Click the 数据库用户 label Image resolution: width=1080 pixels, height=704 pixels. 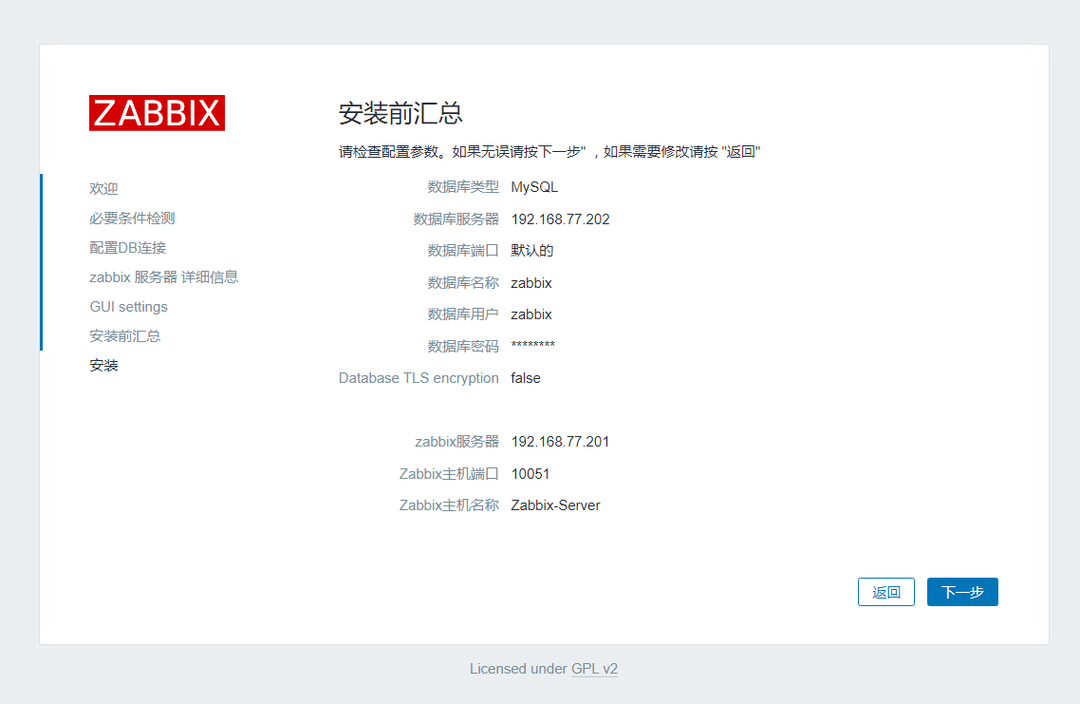click(x=463, y=315)
